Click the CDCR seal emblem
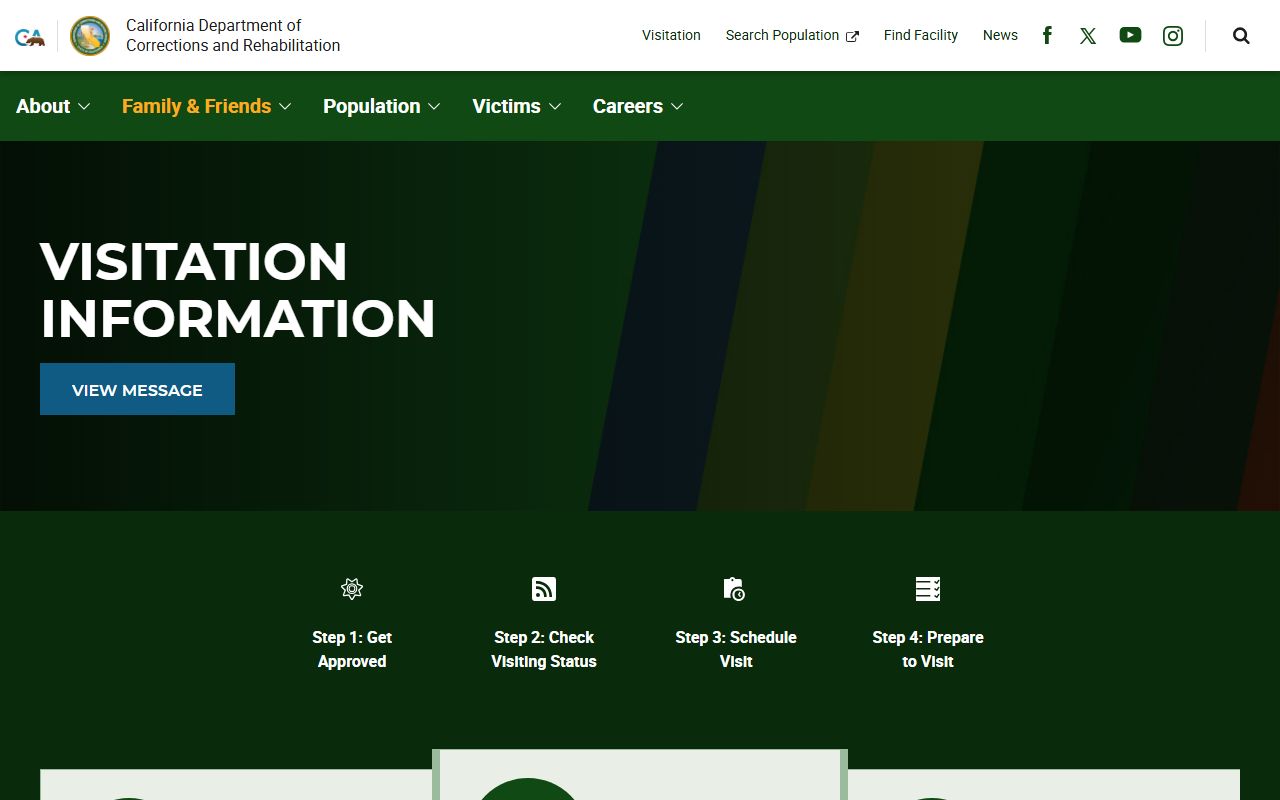 coord(90,36)
